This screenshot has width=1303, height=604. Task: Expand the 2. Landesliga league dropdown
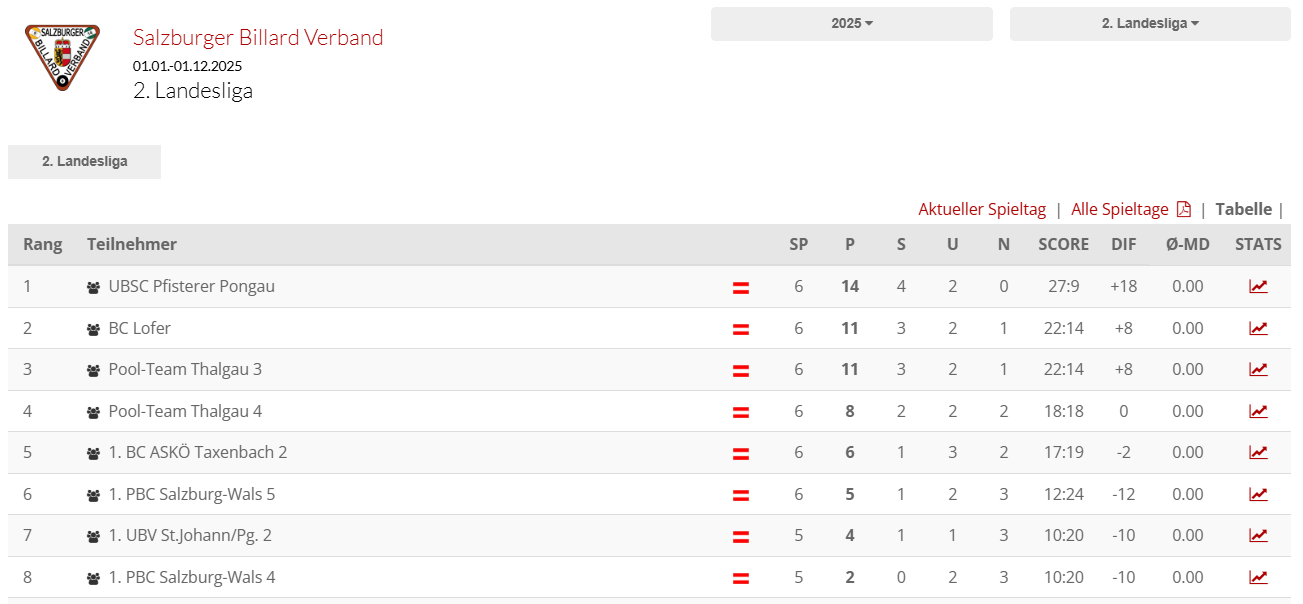tap(1150, 24)
